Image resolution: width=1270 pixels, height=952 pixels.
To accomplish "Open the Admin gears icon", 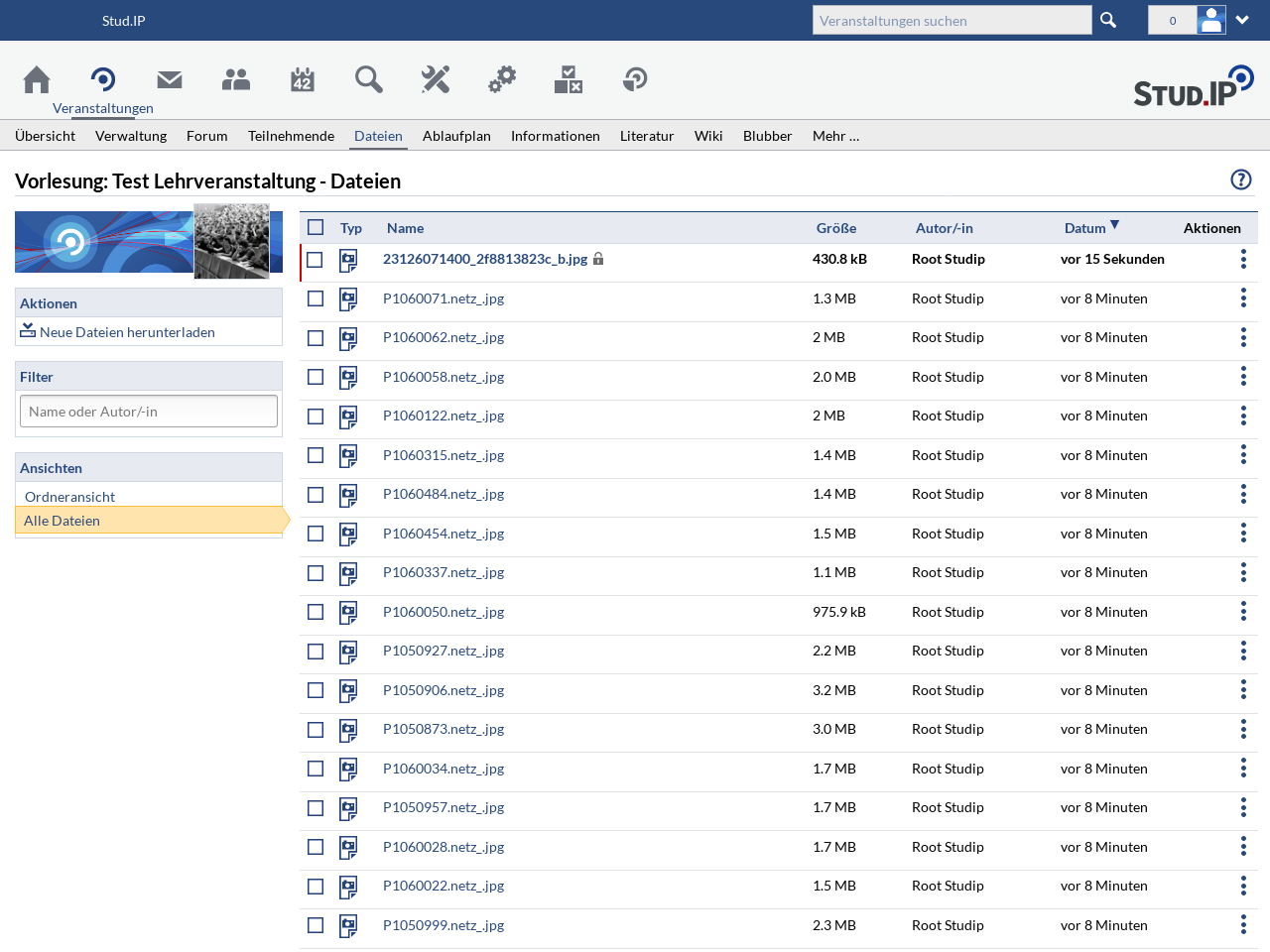I will coord(502,79).
